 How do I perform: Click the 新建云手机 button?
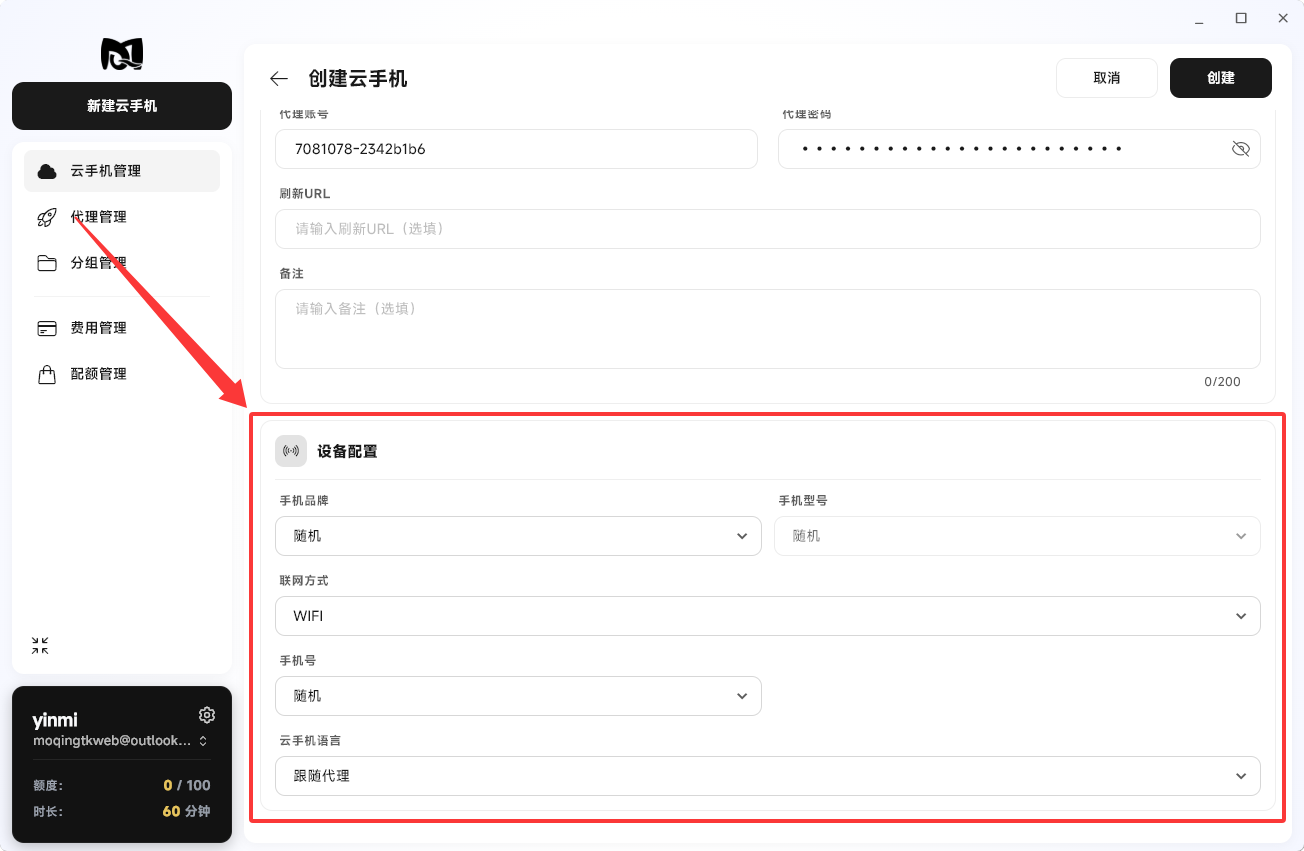click(122, 106)
